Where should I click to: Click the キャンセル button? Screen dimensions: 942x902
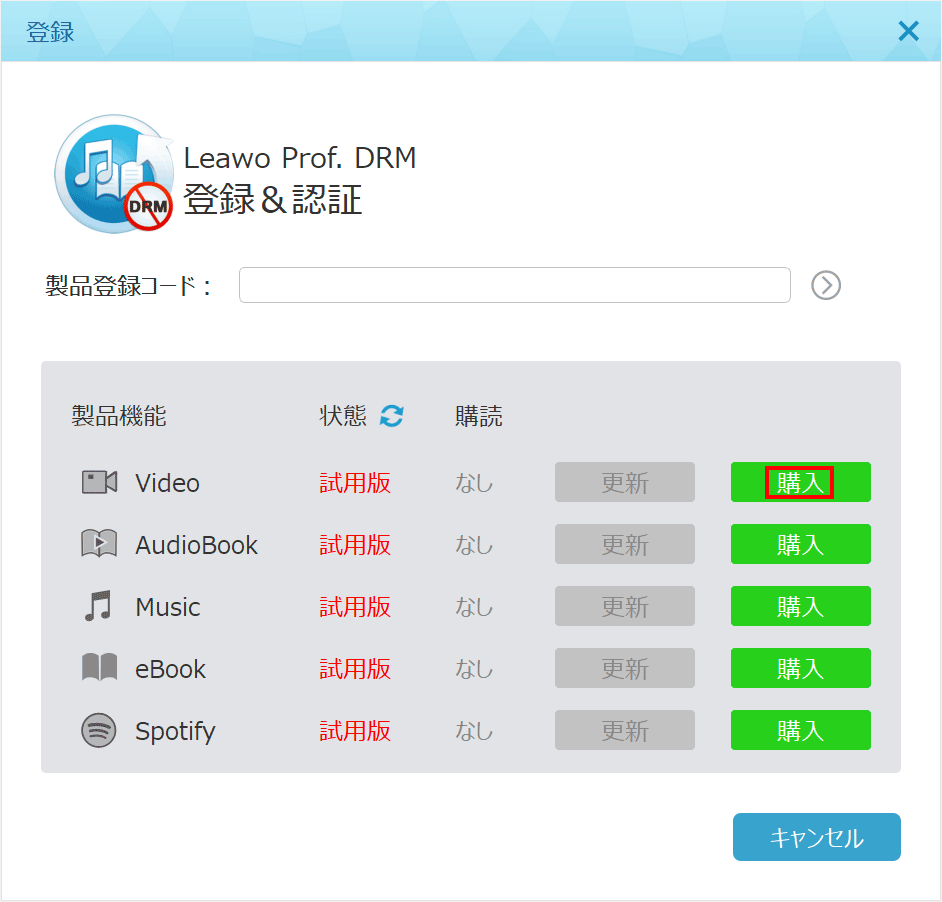pyautogui.click(x=816, y=837)
